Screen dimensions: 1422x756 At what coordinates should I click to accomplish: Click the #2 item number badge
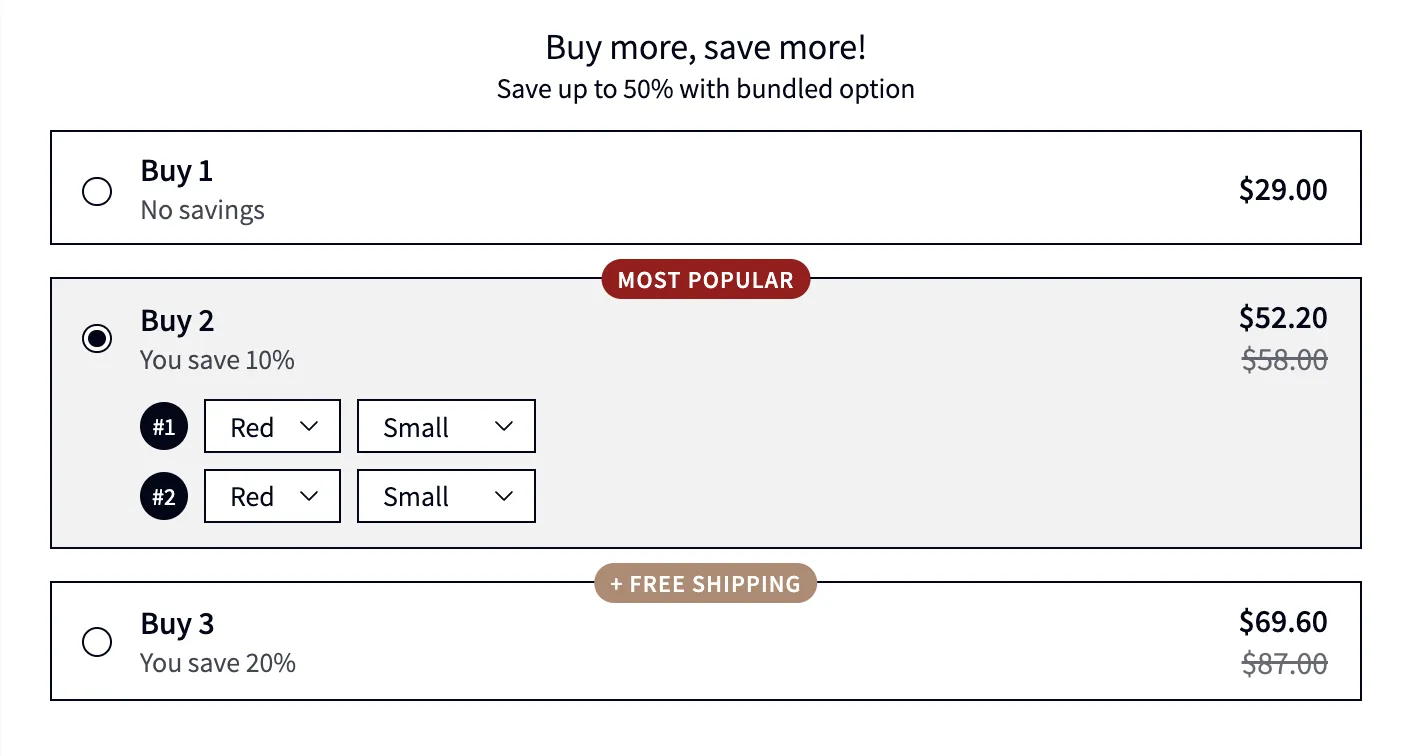pyautogui.click(x=164, y=496)
